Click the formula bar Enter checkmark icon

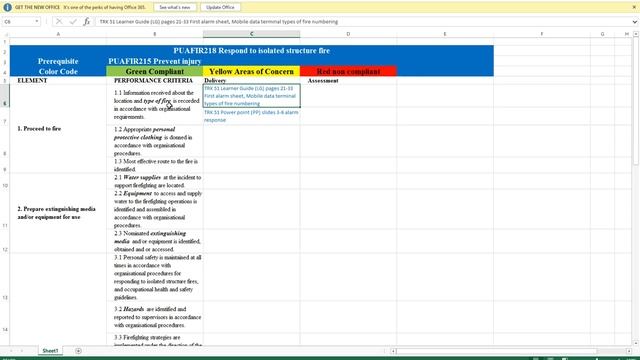coord(73,22)
